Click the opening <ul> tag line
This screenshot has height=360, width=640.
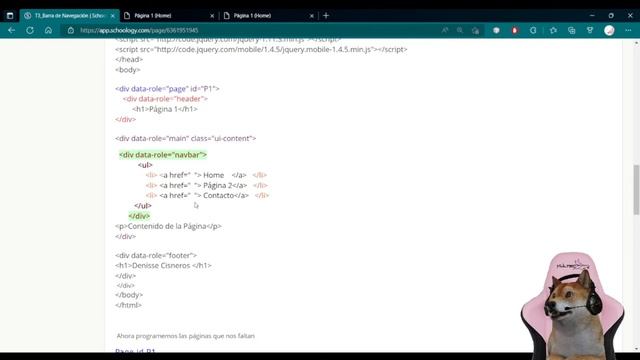(145, 165)
